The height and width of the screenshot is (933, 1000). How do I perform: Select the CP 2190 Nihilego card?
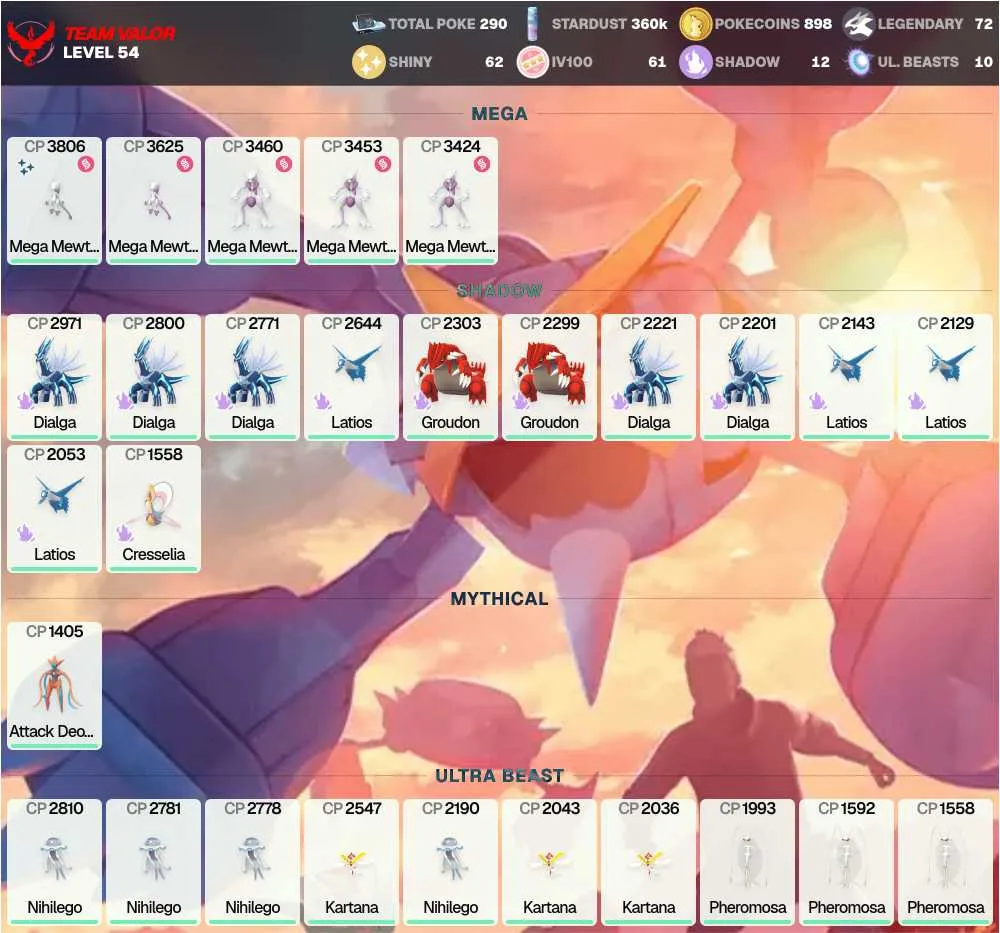(450, 862)
